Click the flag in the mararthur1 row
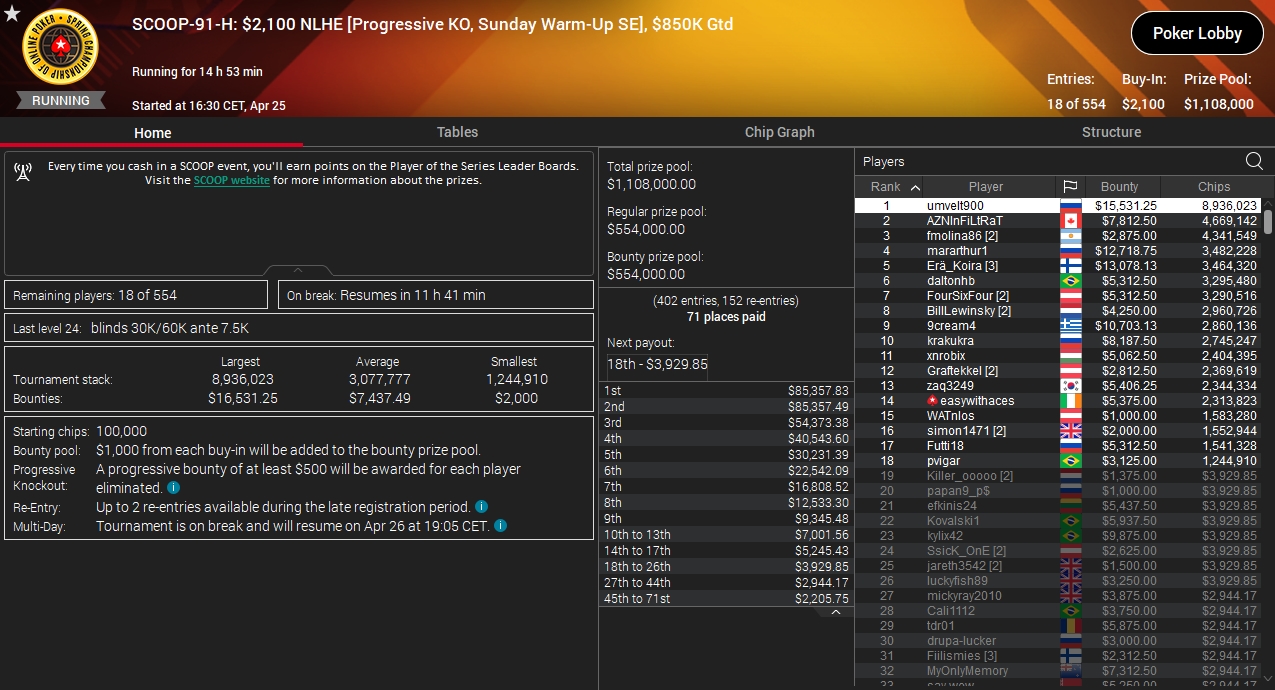 click(x=1069, y=251)
